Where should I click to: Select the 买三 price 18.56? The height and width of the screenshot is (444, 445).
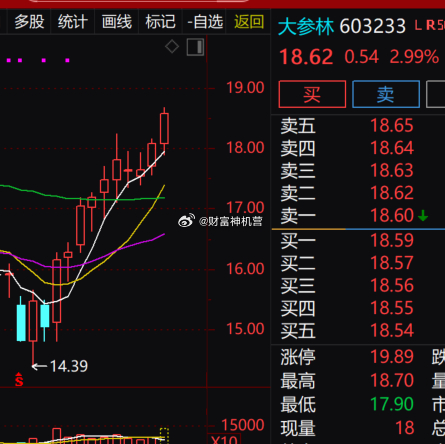[x=392, y=286]
